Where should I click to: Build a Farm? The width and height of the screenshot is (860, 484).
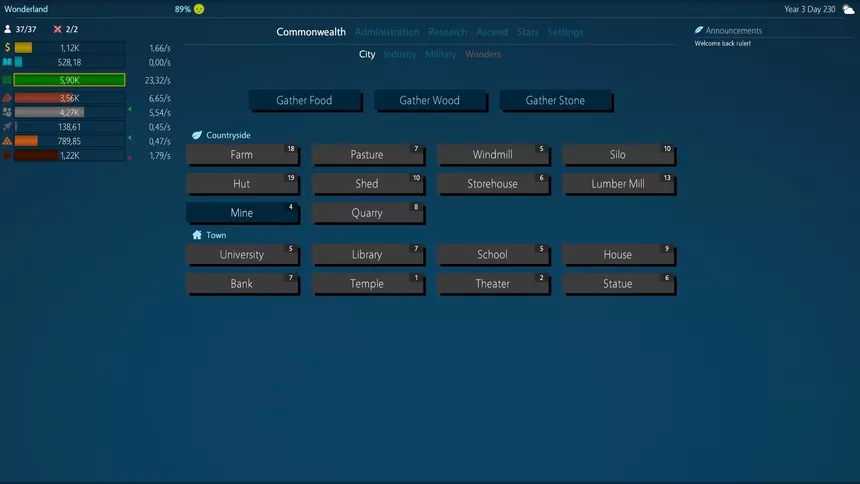241,155
